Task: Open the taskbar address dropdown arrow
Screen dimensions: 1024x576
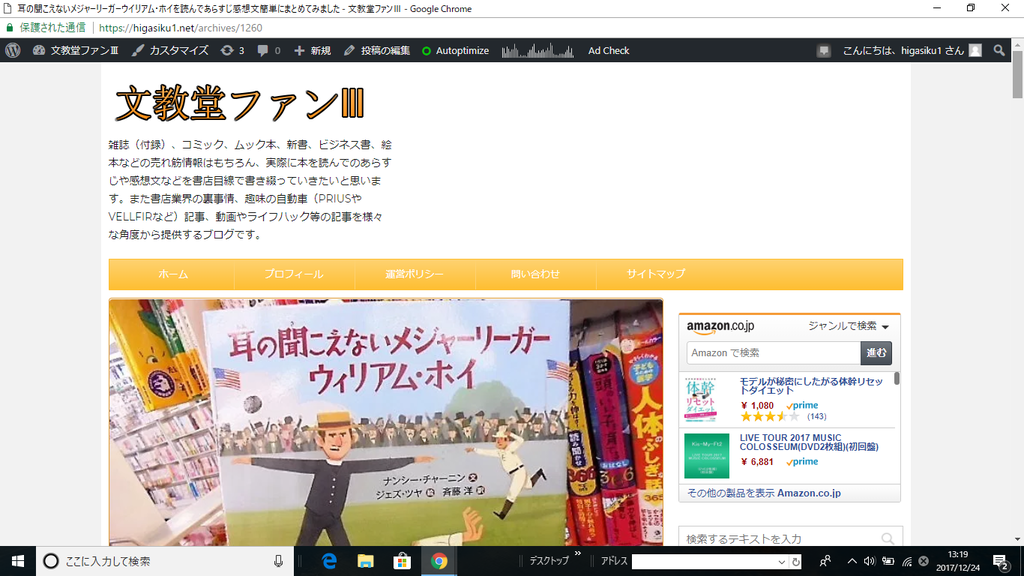Action: tap(781, 562)
